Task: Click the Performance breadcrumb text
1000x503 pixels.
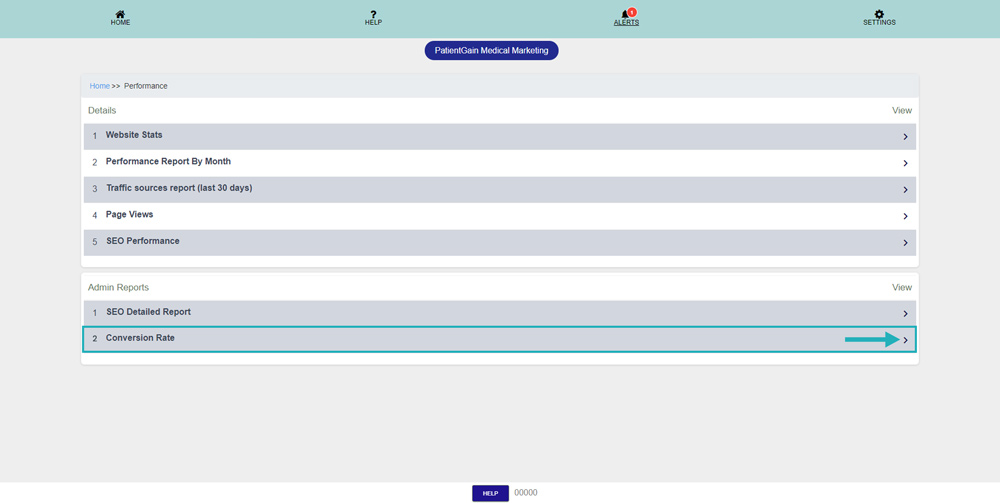Action: (145, 86)
